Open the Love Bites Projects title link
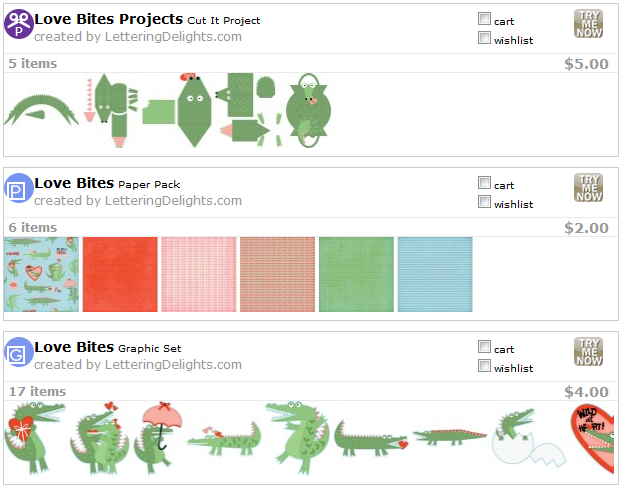Viewport: 622px width, 489px height. [x=109, y=19]
